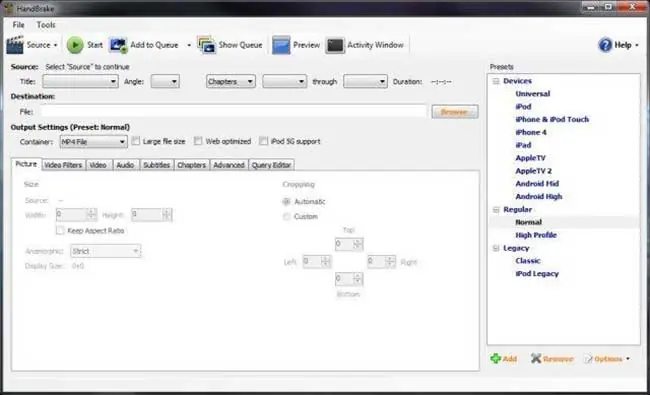Select the iPod preset
The height and width of the screenshot is (395, 650).
(x=523, y=107)
